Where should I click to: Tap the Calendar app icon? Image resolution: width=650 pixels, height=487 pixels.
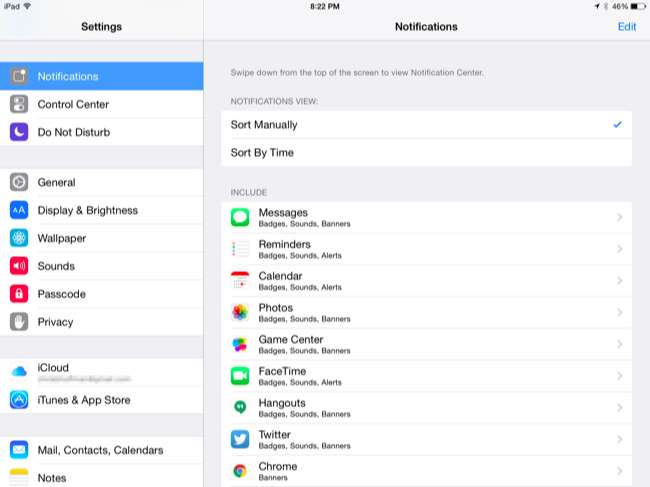click(240, 280)
